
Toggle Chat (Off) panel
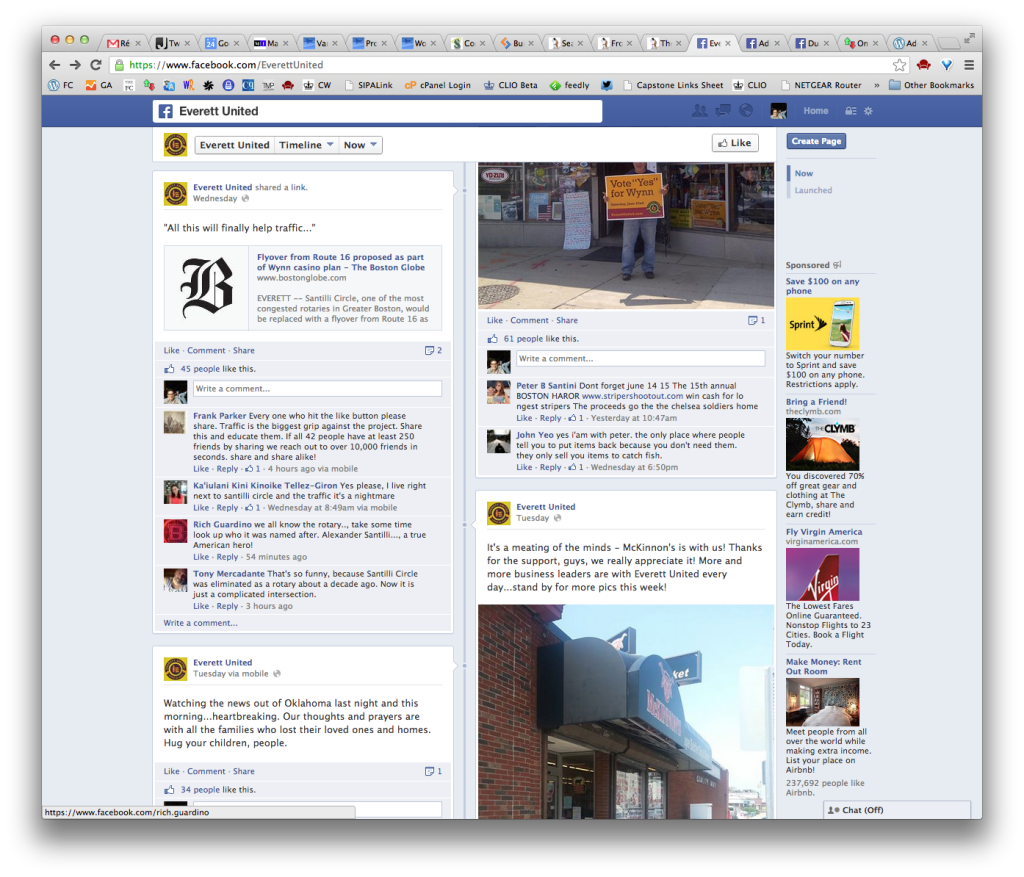[897, 810]
